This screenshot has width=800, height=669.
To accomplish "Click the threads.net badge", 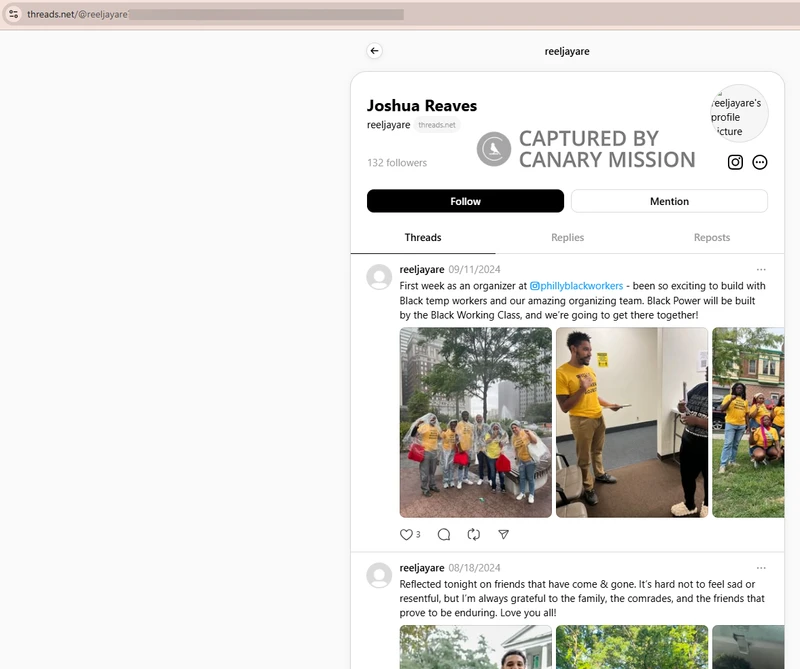I will coord(437,125).
